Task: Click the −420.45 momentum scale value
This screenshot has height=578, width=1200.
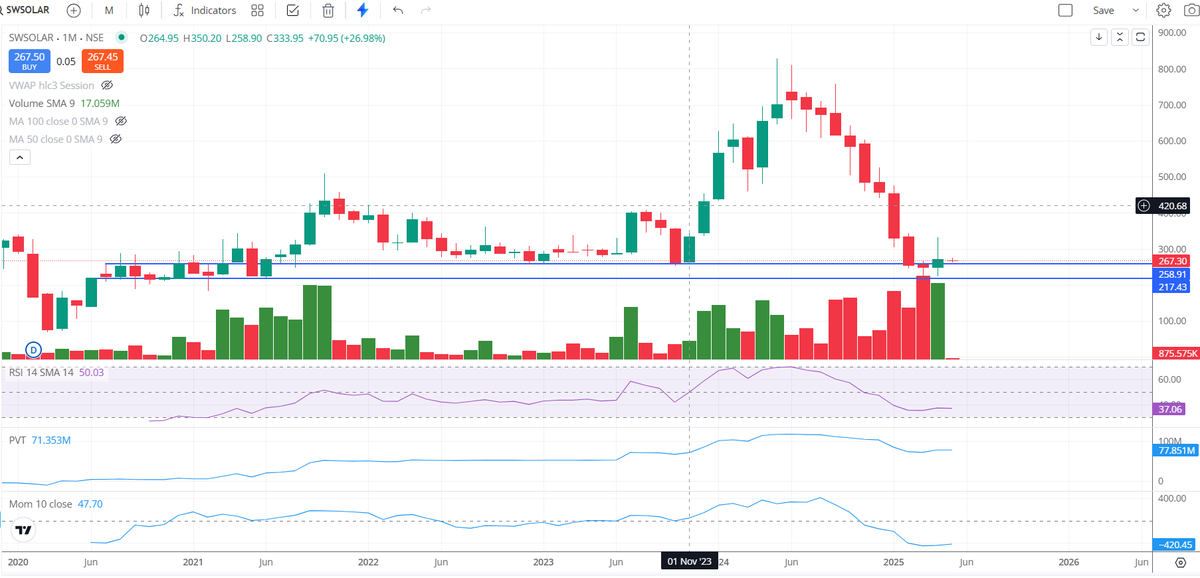Action: click(x=1175, y=546)
